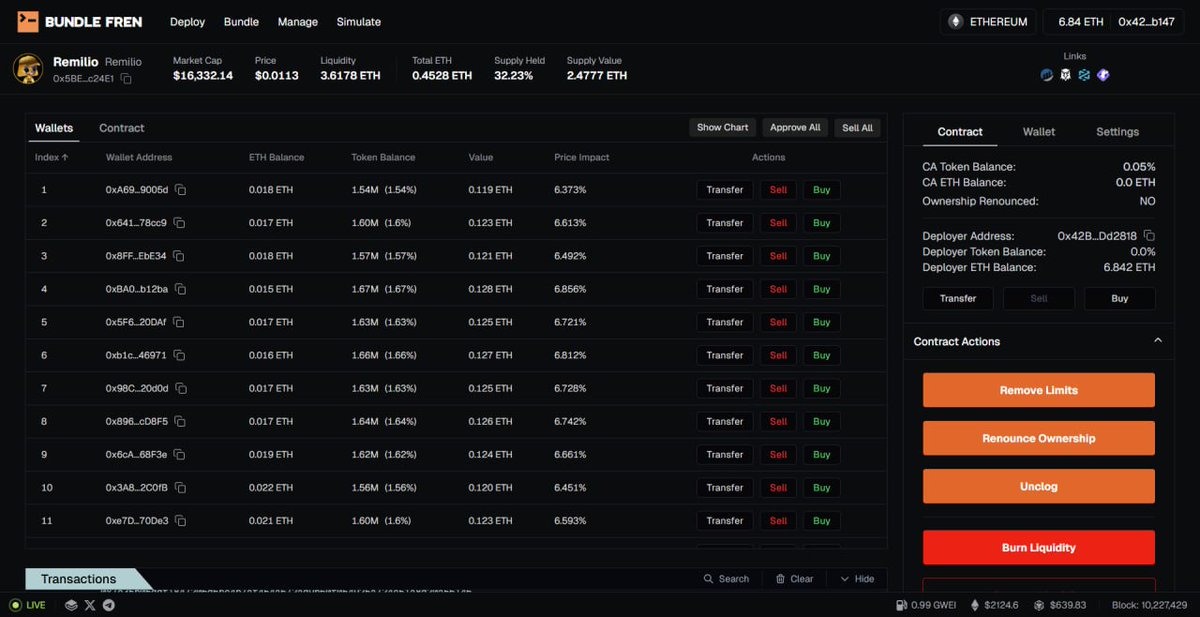Screen dimensions: 1200x617
Task: Click the Unclog button
Action: coord(1039,486)
